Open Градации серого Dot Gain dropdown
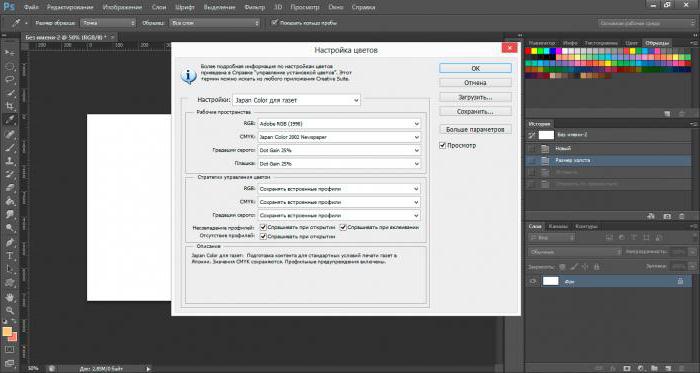The height and width of the screenshot is (373, 700). pos(339,150)
